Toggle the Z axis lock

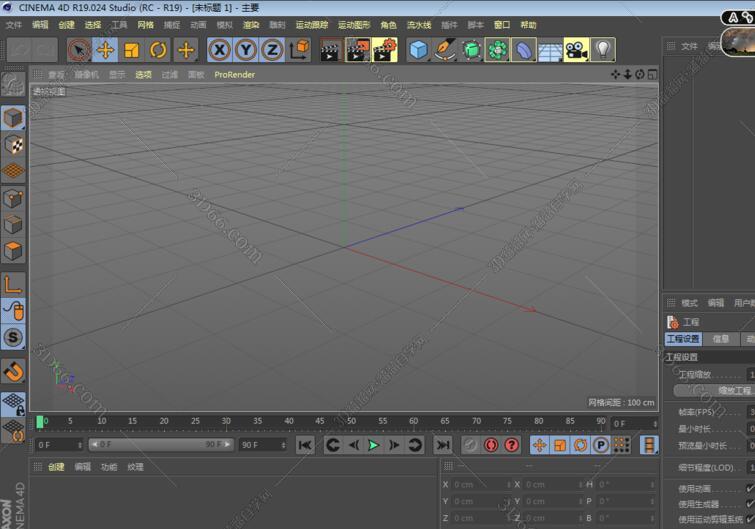[272, 50]
